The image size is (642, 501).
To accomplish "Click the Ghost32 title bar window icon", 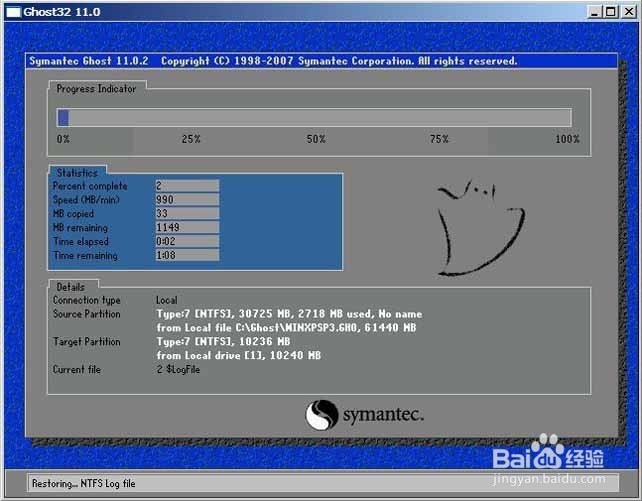I will pyautogui.click(x=13, y=12).
